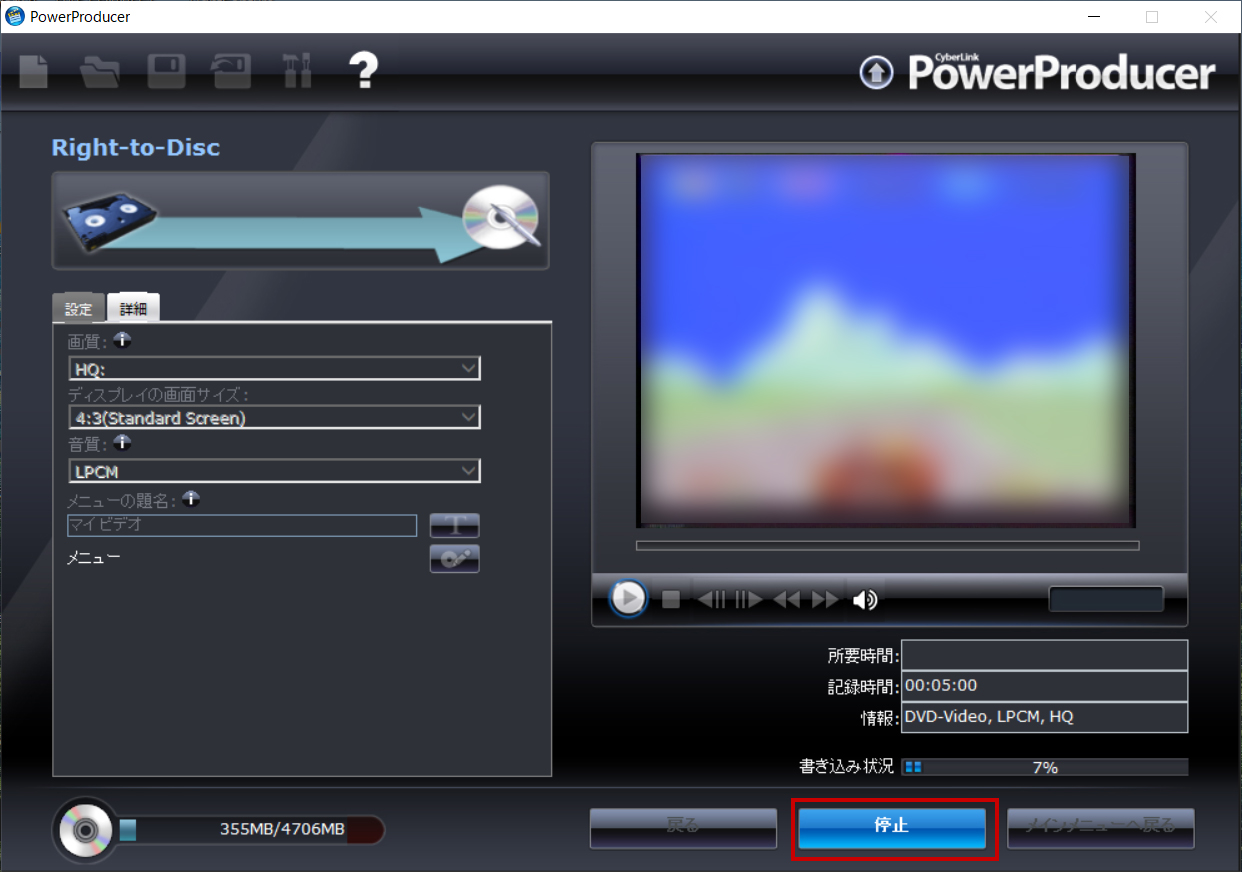Open the 4:3(Standard Screen) dropdown
Viewport: 1242px width, 872px height.
274,417
